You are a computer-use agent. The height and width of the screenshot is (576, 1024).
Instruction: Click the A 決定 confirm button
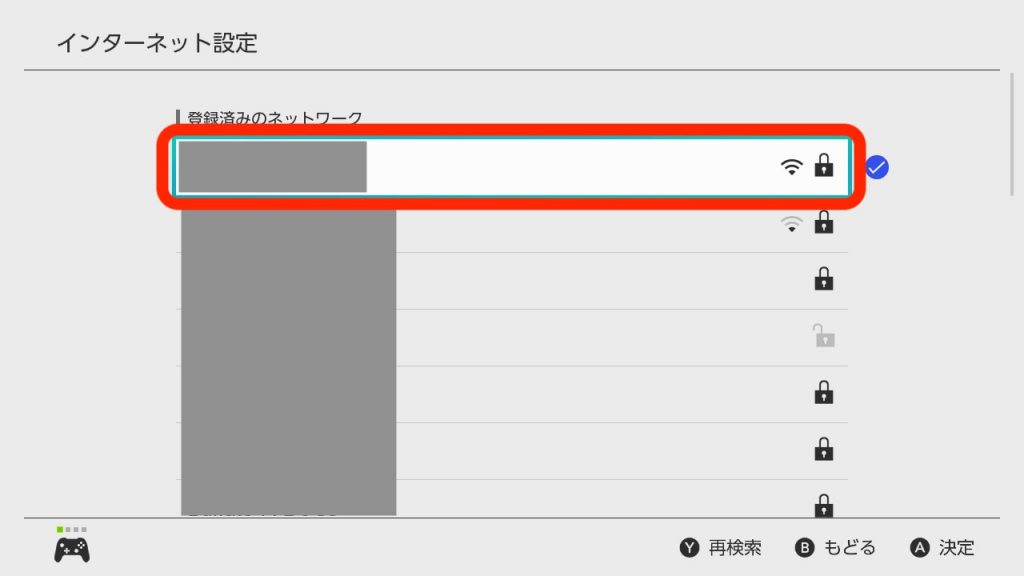coord(942,547)
